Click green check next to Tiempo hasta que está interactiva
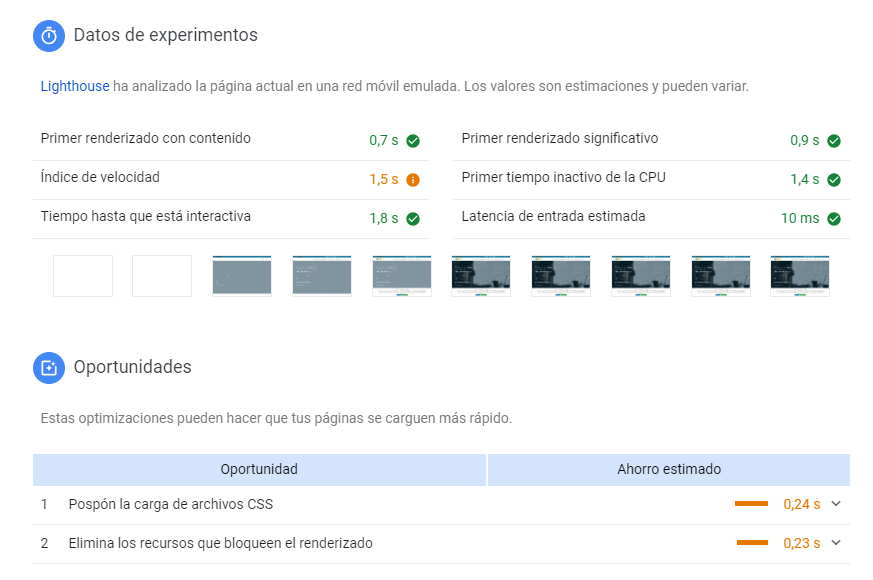Screen dimensions: 873x580 click(413, 219)
